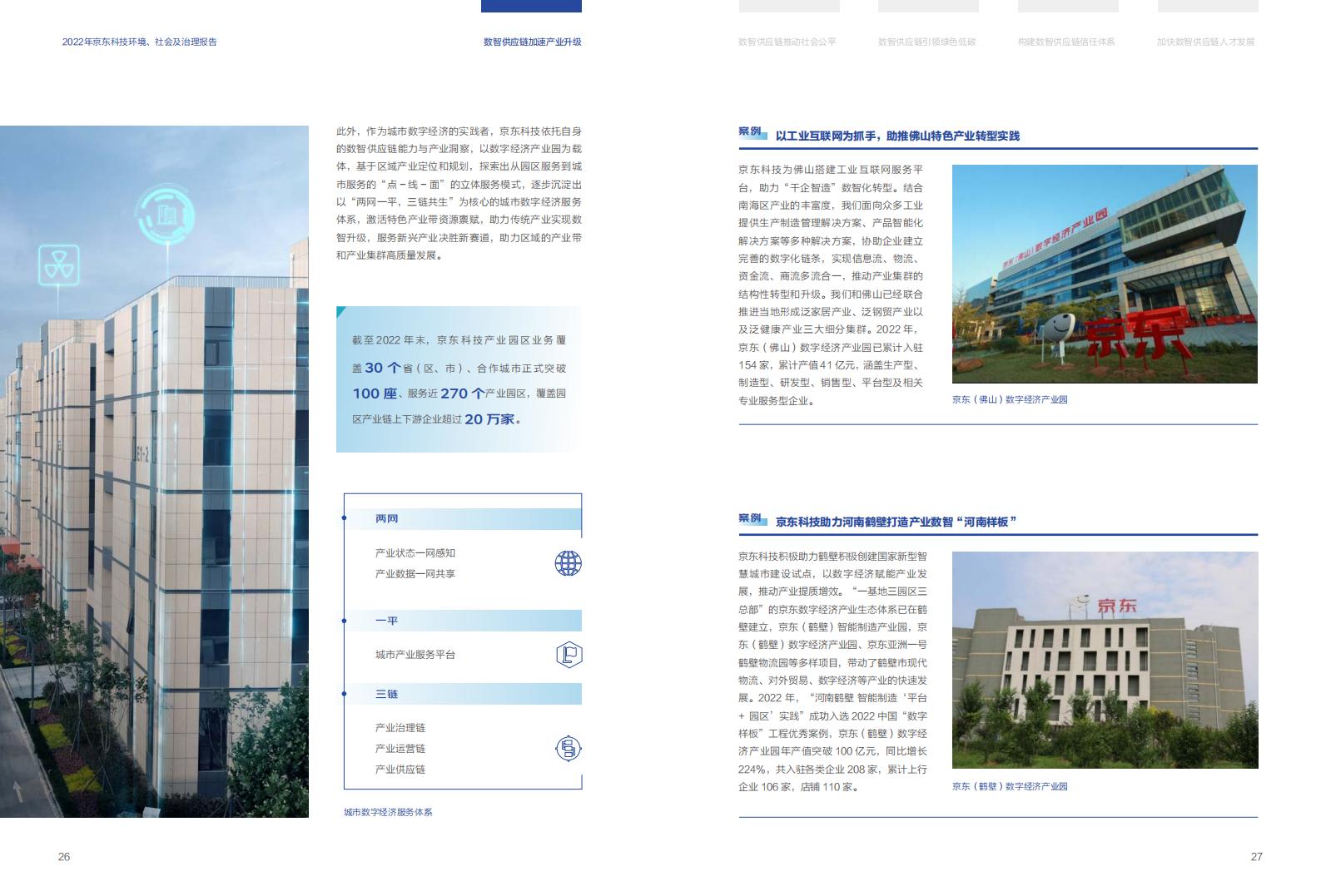Click the text 产业供应链
This screenshot has height=896, width=1321.
coord(400,770)
